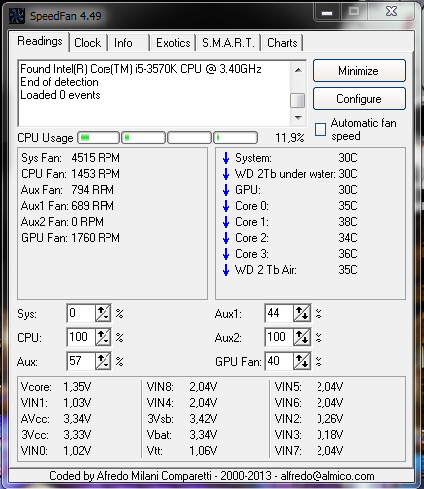Click the System temperature down arrow icon
This screenshot has height=489, width=424.
coord(226,158)
